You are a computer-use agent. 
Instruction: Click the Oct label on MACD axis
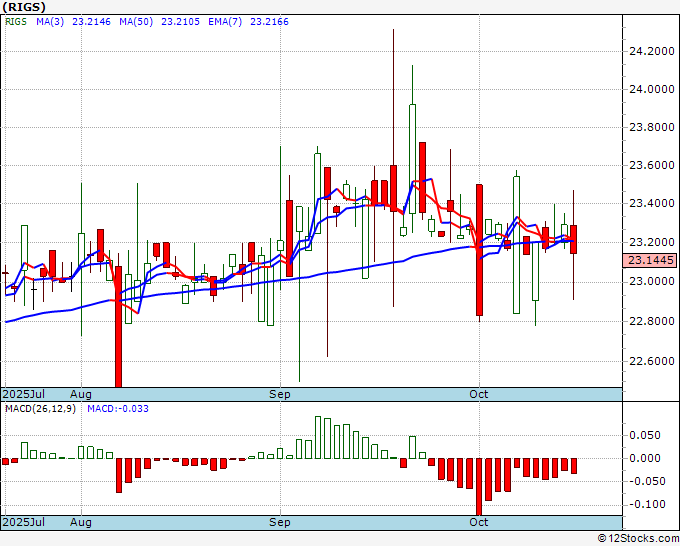479,522
